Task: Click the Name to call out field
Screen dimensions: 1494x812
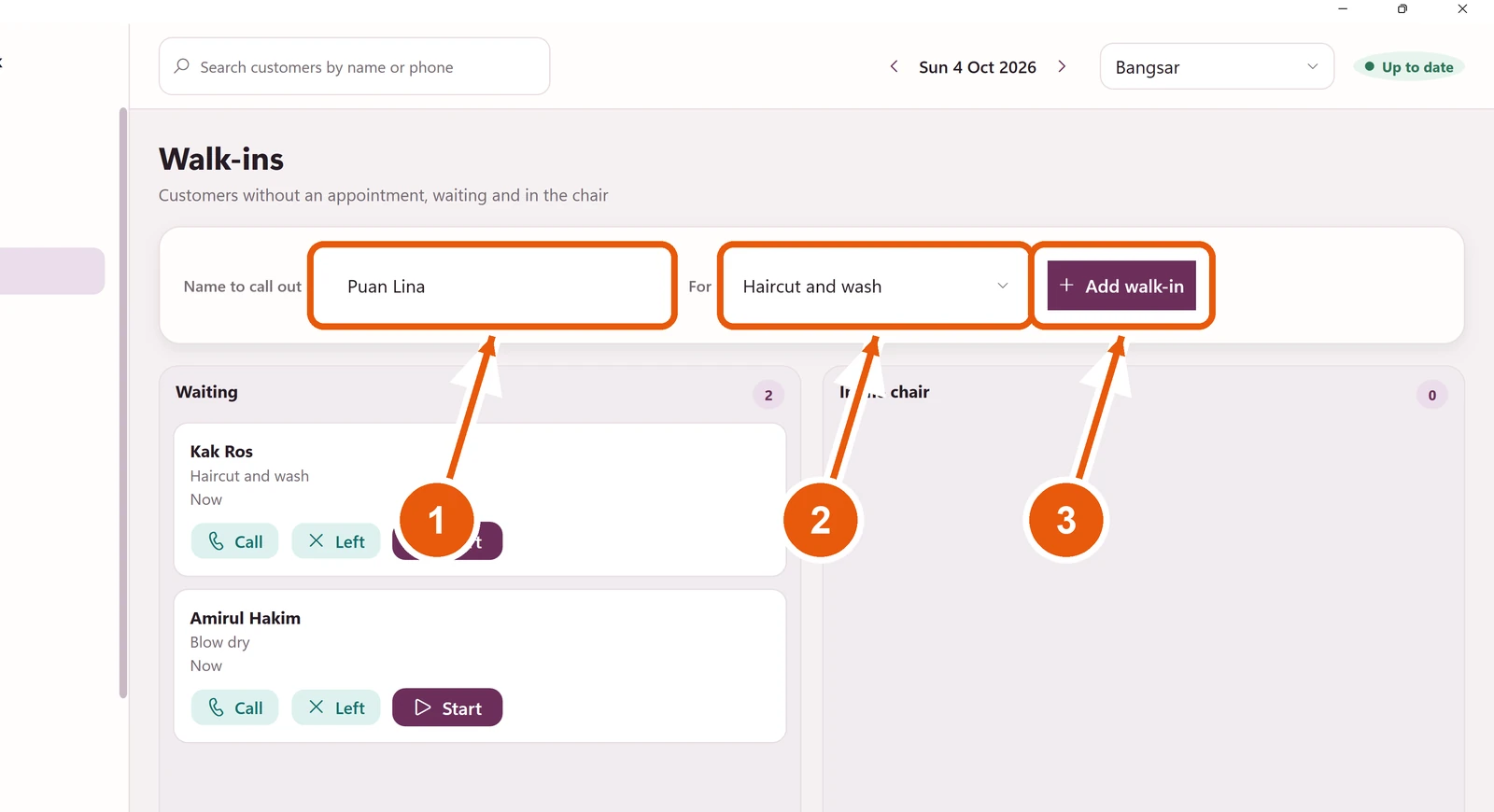Action: pyautogui.click(x=492, y=287)
